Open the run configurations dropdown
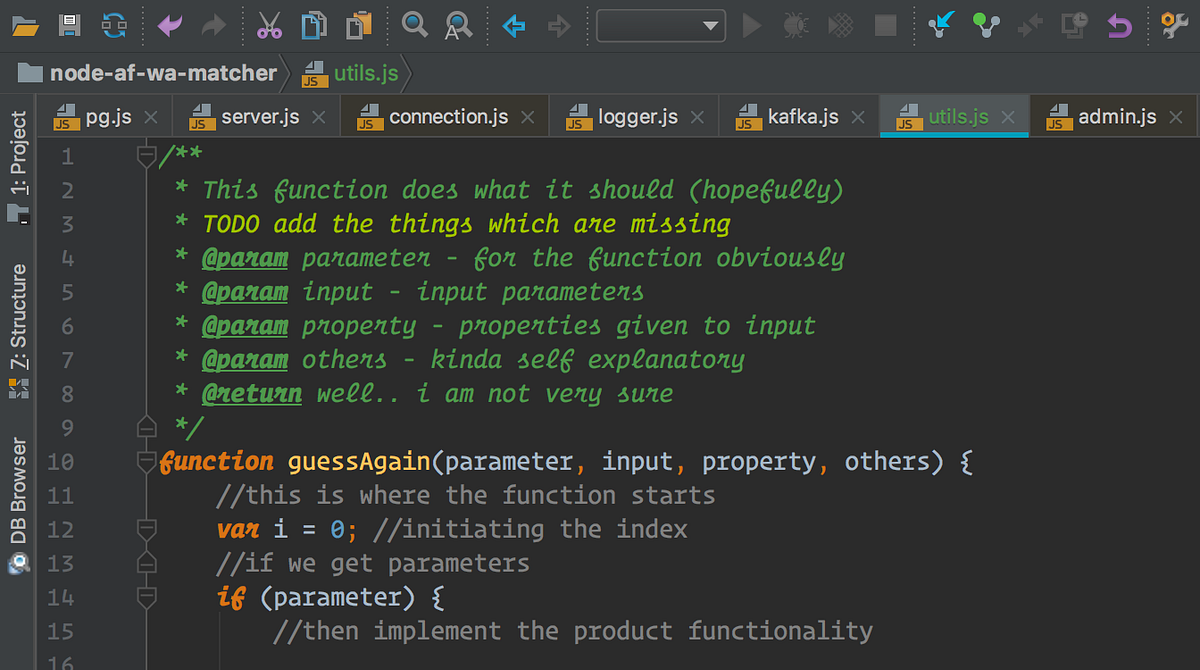Image resolution: width=1200 pixels, height=670 pixels. pyautogui.click(x=660, y=25)
